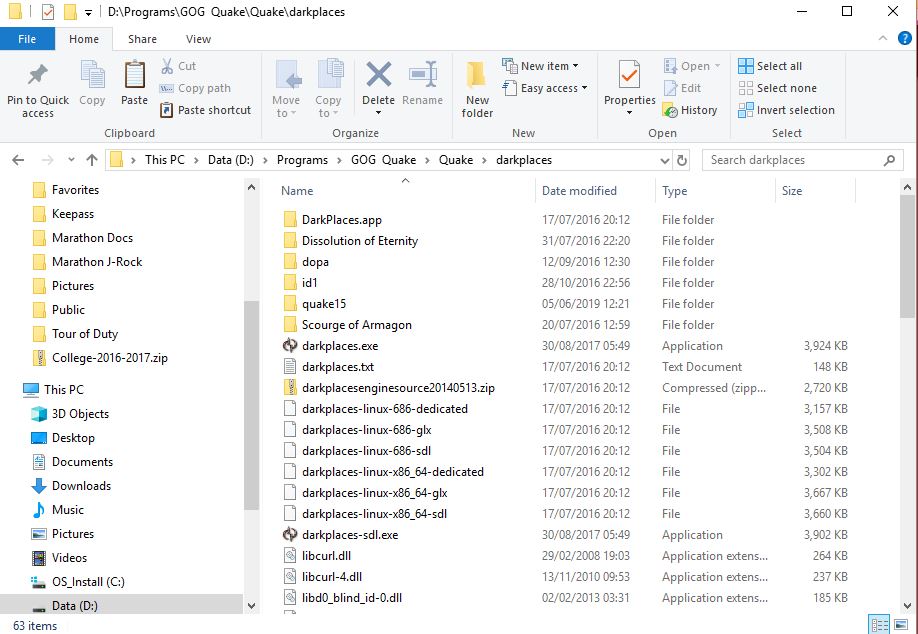Screen dimensions: 918x634
Task: Open the Easy access dropdown
Action: 544,88
